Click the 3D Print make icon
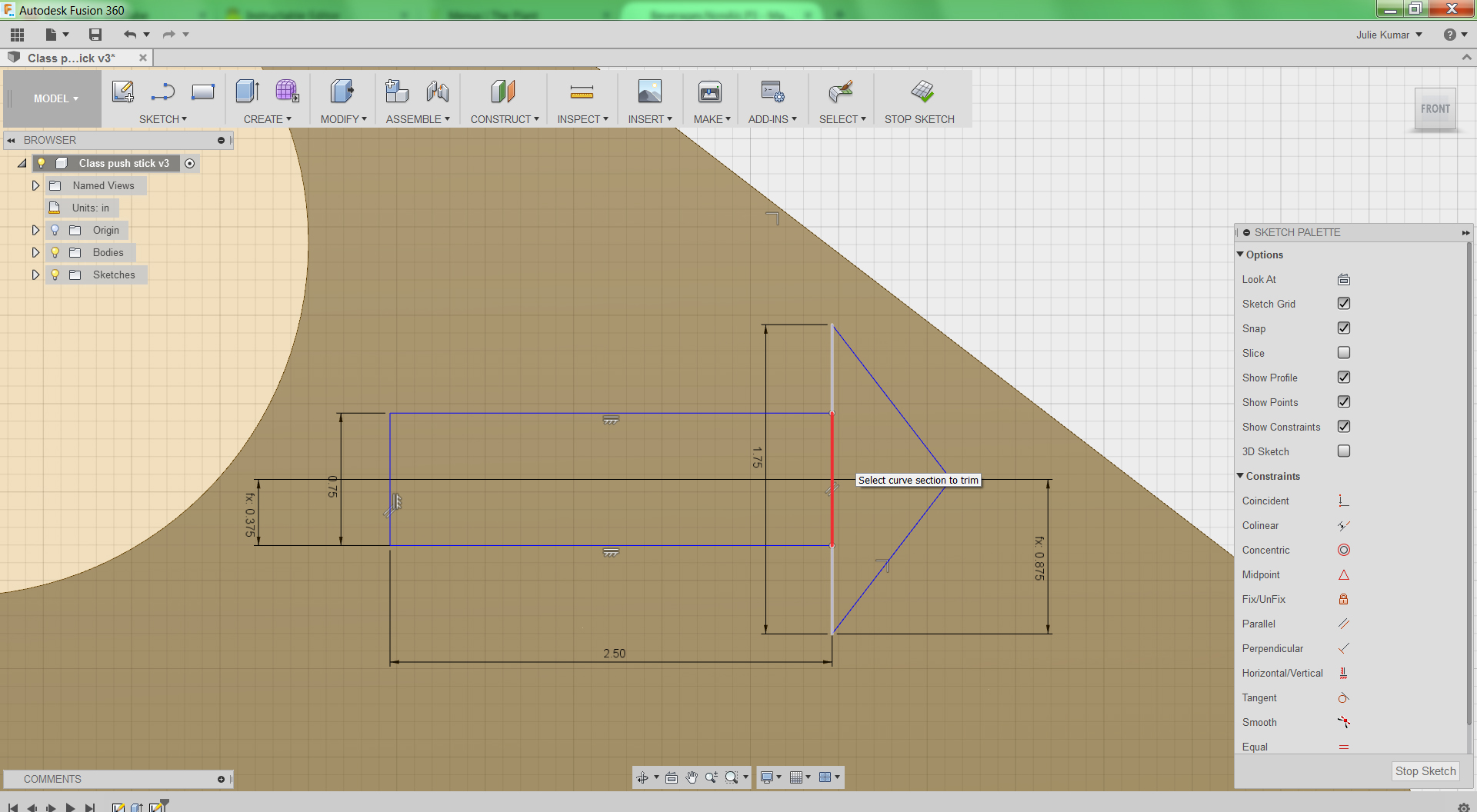1477x812 pixels. (710, 92)
